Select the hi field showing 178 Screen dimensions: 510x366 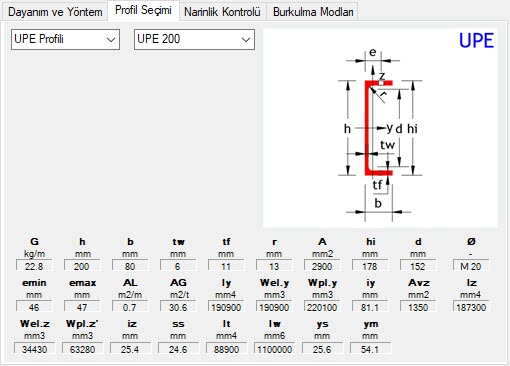pos(370,266)
